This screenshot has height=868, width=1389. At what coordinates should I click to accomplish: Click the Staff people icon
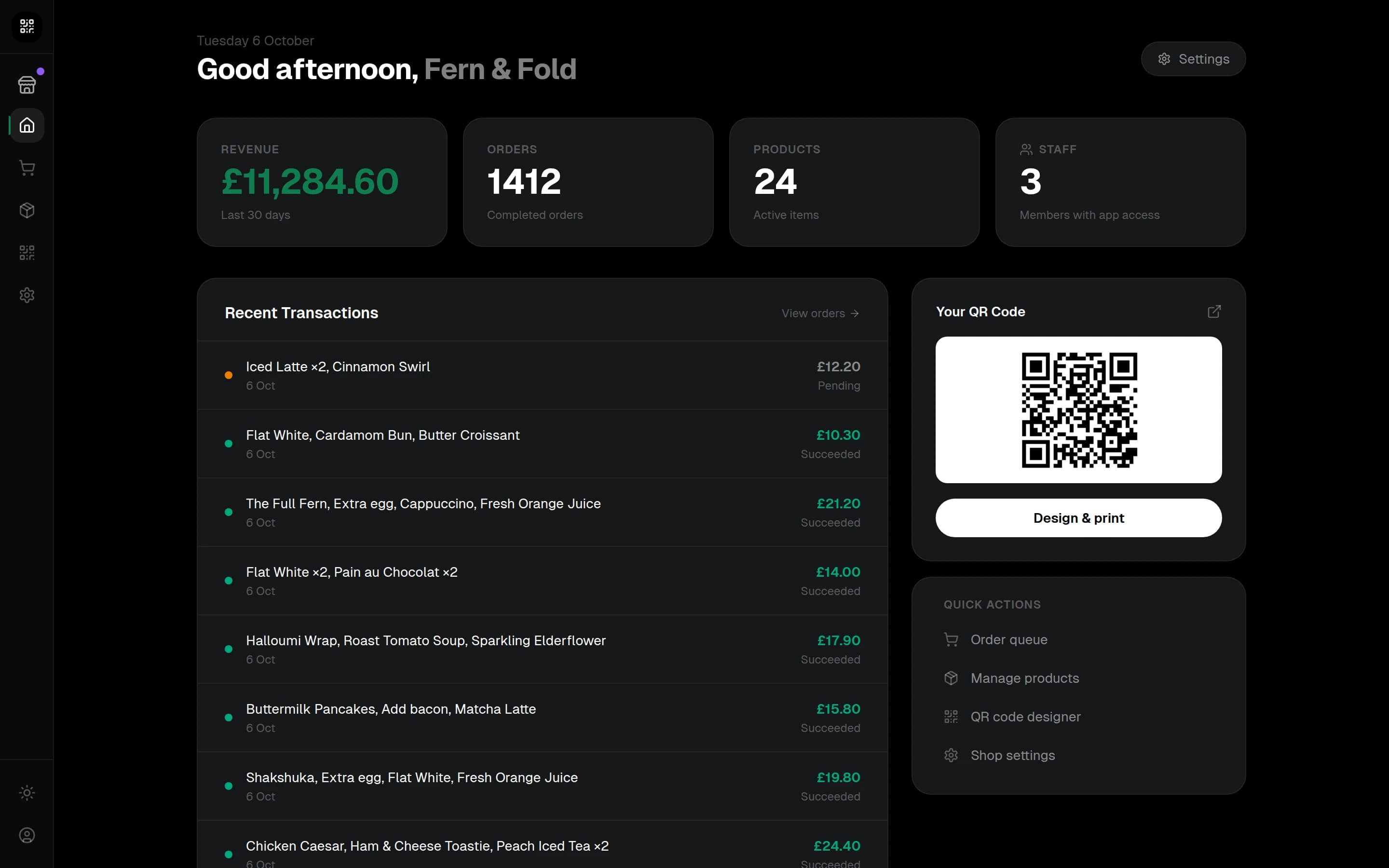pos(1026,149)
